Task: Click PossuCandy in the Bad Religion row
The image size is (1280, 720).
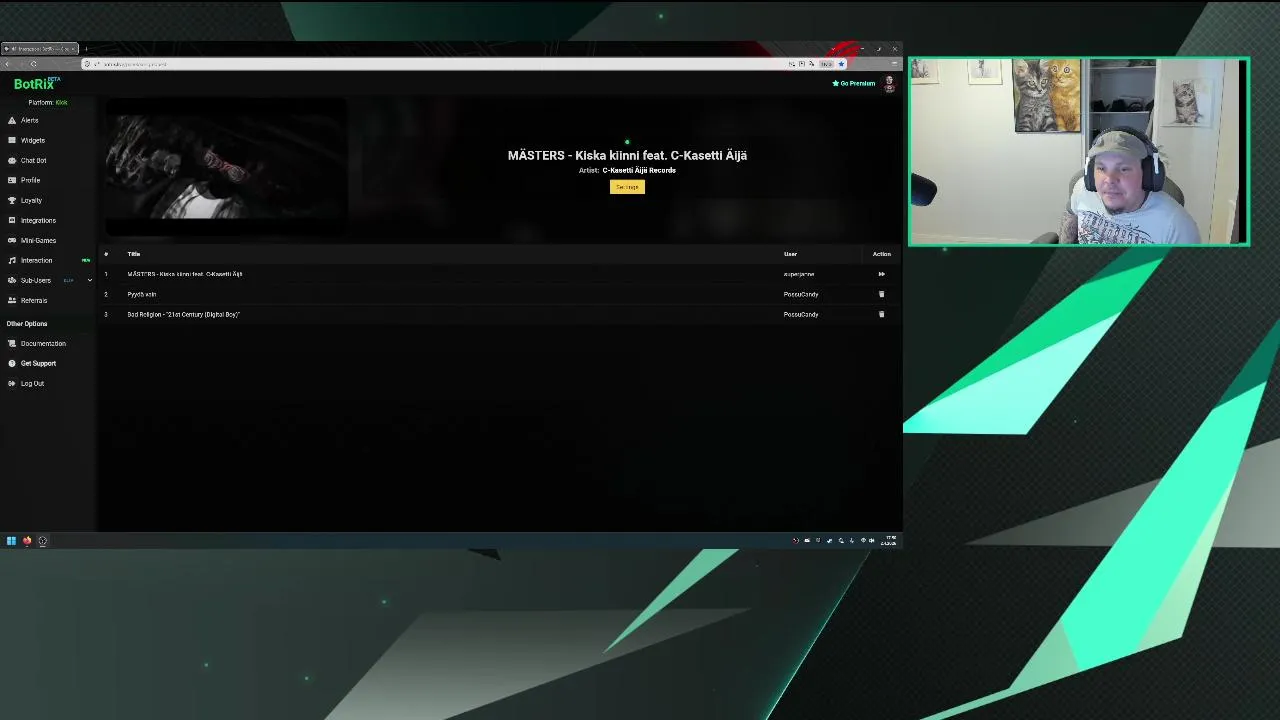Action: 801,314
